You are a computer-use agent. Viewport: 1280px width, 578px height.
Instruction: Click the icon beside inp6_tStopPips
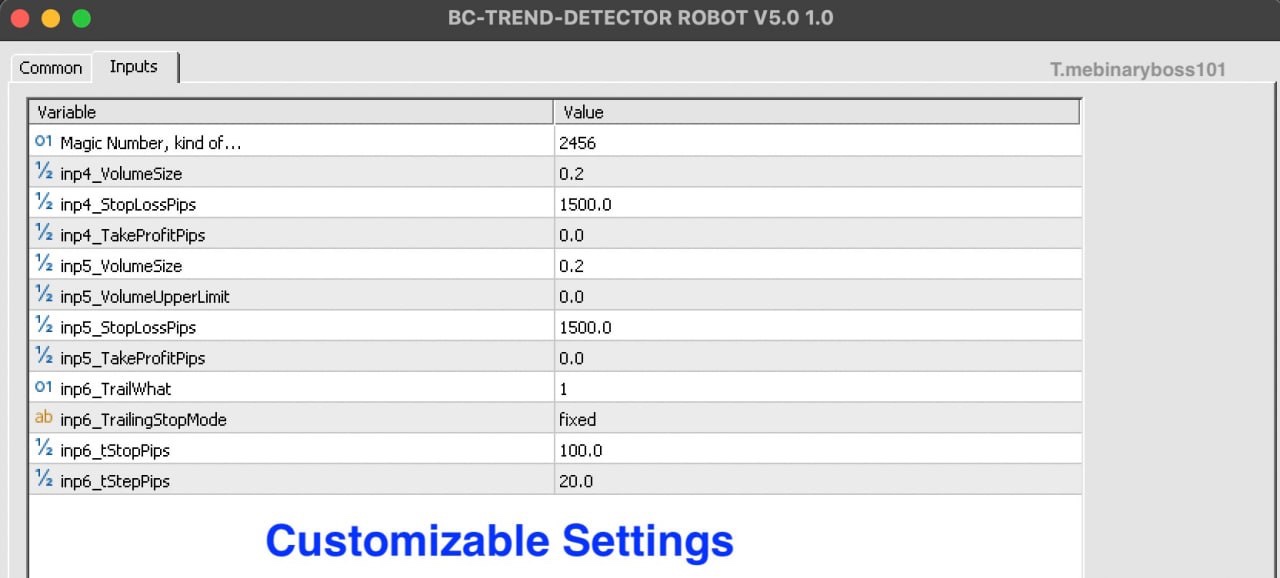[43, 450]
